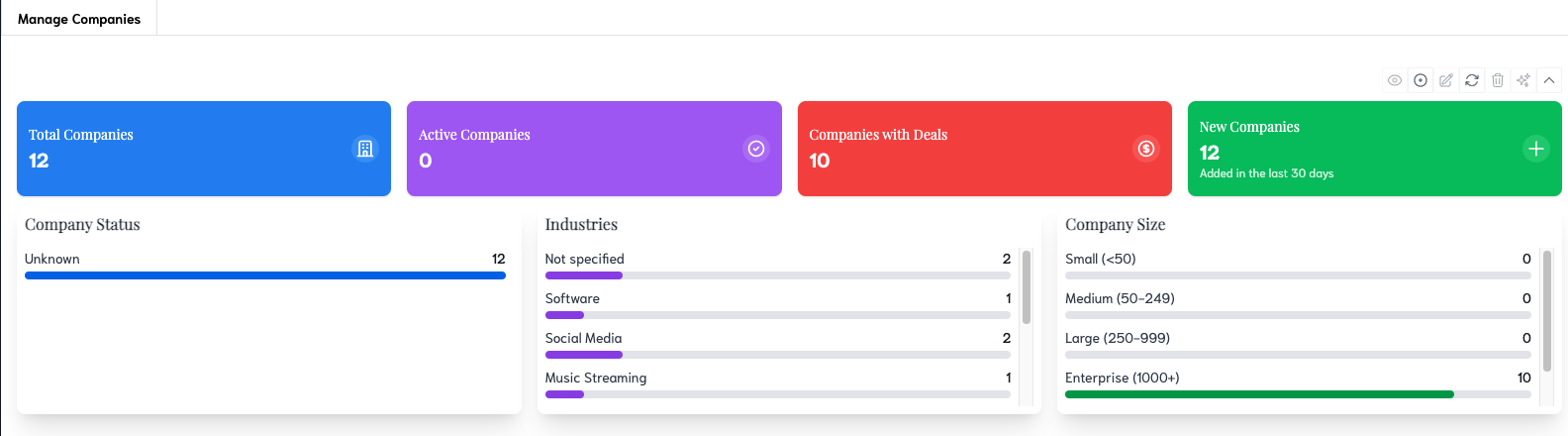
Task: Click the Enterprise (1000+) size row
Action: coord(1297,379)
